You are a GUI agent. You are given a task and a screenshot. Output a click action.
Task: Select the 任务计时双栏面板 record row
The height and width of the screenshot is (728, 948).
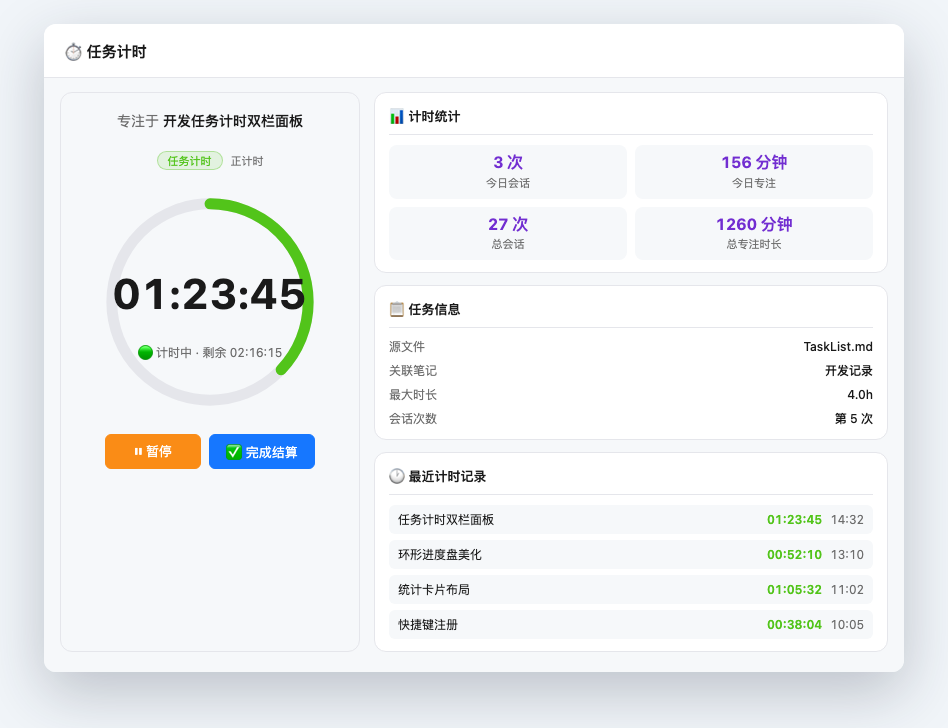631,519
